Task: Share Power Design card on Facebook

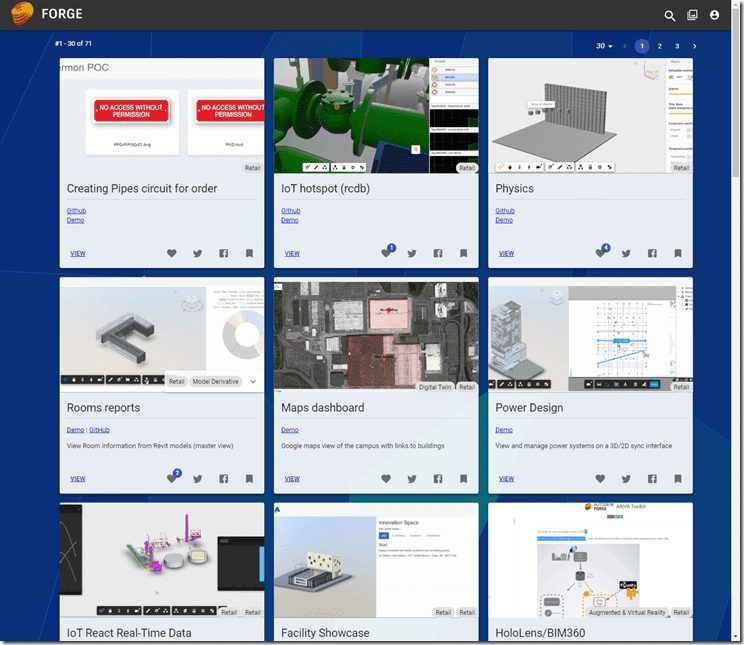Action: point(652,479)
